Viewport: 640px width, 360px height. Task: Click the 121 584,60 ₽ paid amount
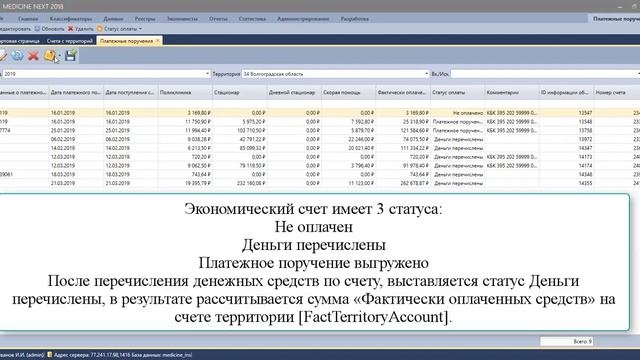(414, 131)
